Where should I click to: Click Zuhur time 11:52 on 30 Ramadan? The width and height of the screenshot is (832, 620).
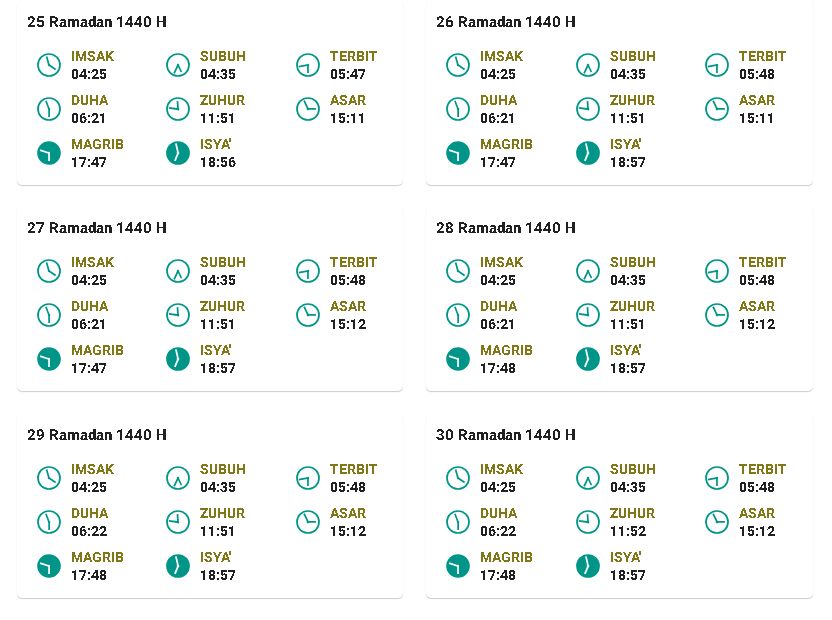pos(628,531)
